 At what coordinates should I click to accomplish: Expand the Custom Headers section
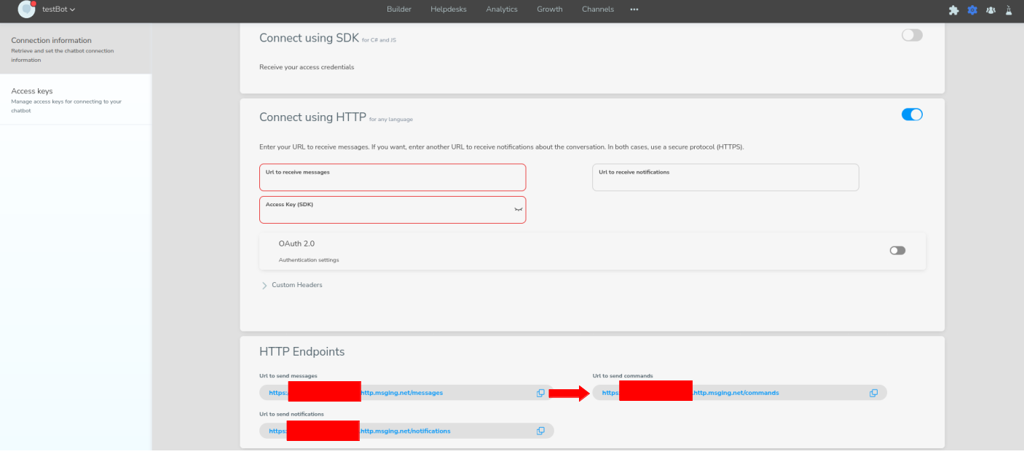265,285
